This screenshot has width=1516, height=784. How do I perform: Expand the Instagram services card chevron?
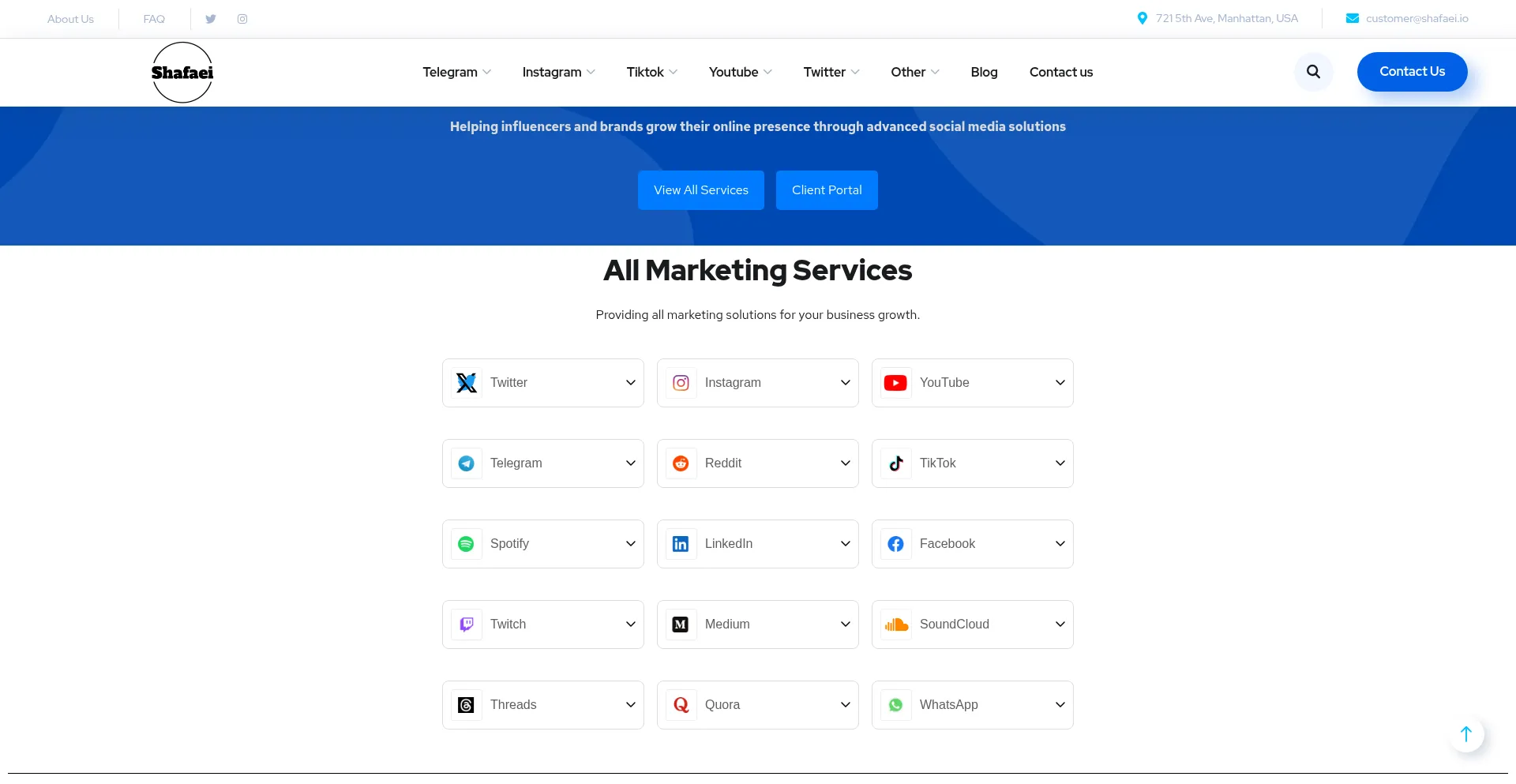tap(846, 383)
